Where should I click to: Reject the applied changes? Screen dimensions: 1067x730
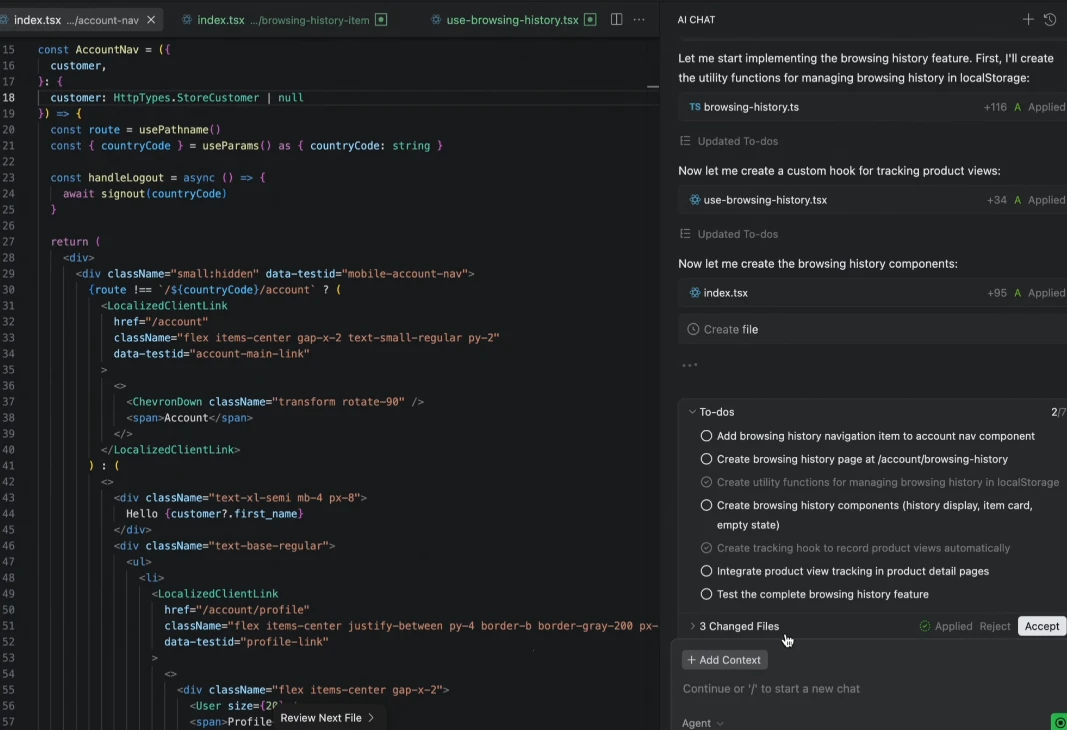[994, 626]
